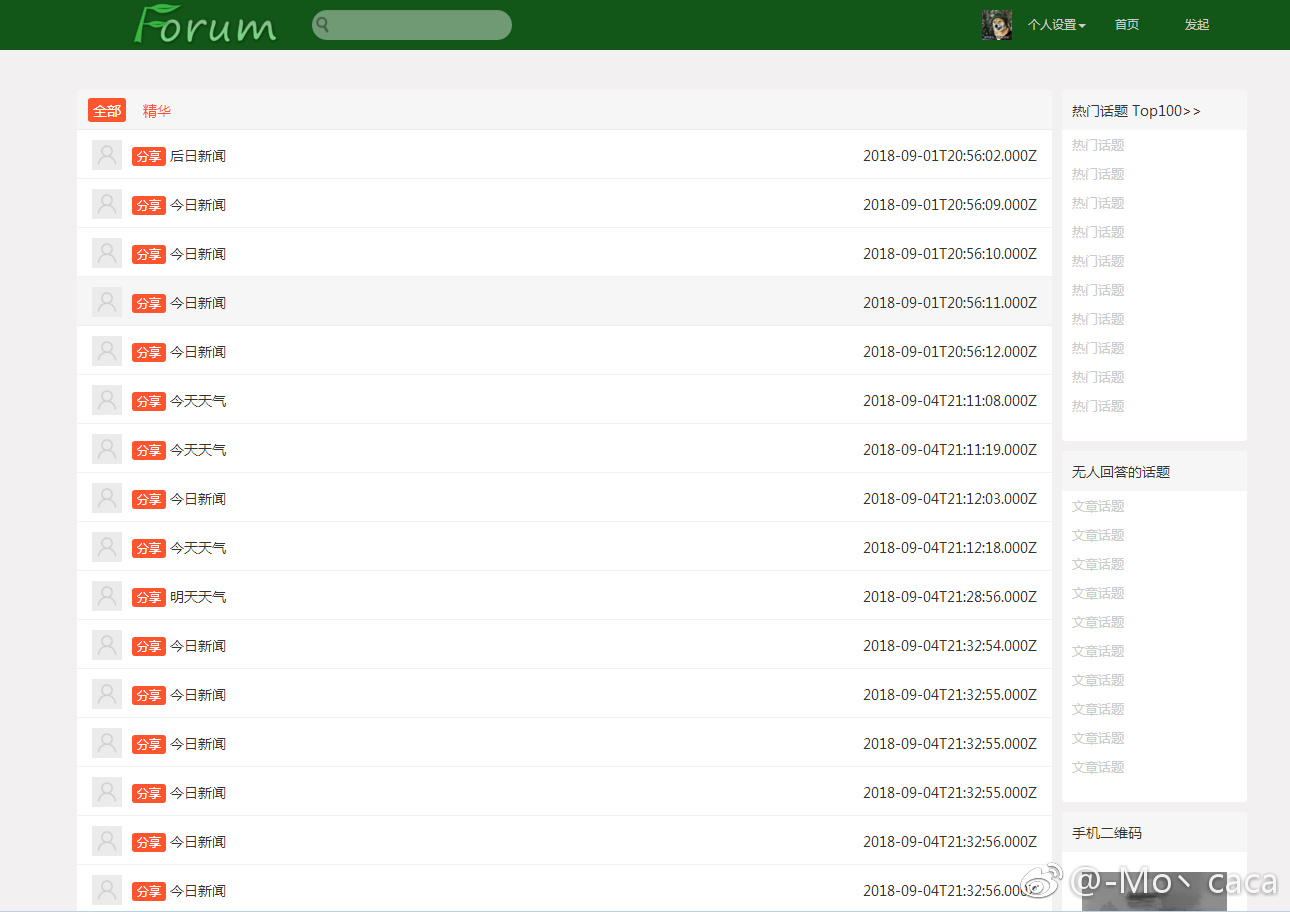Click 分享 badge on 后日新闻 post

click(149, 156)
